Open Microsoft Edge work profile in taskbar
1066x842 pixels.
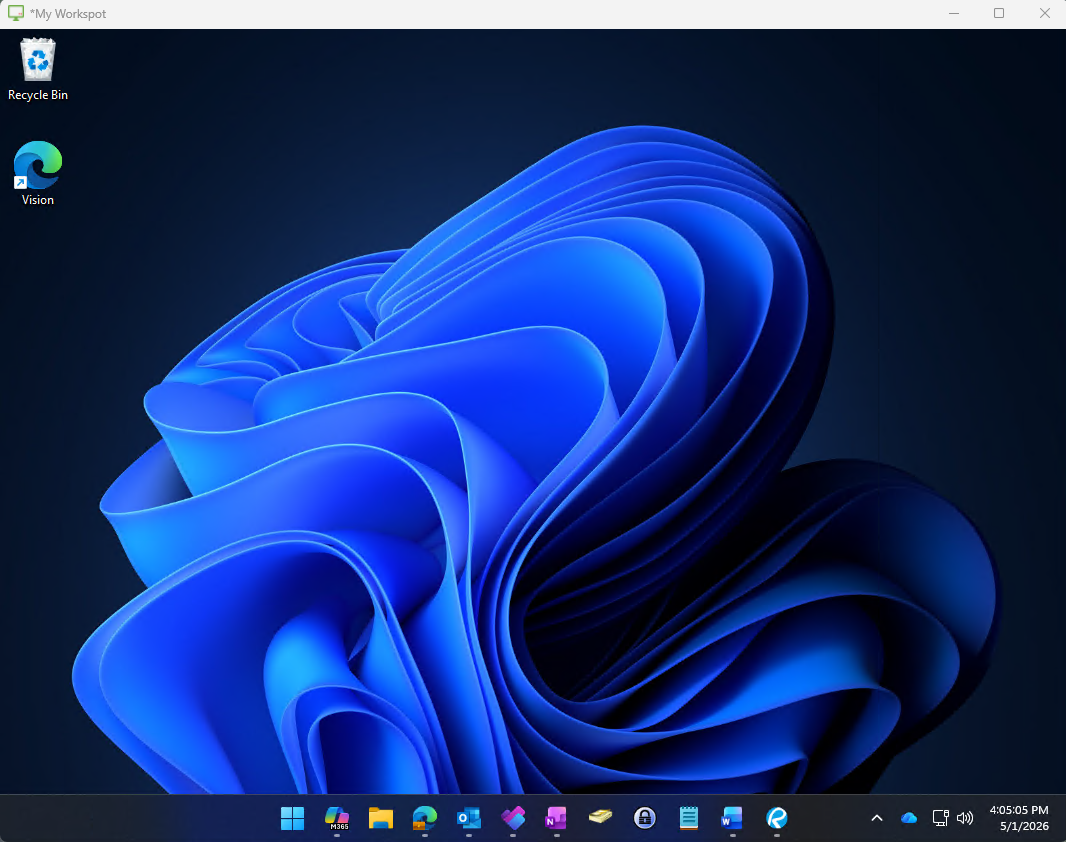click(x=425, y=818)
